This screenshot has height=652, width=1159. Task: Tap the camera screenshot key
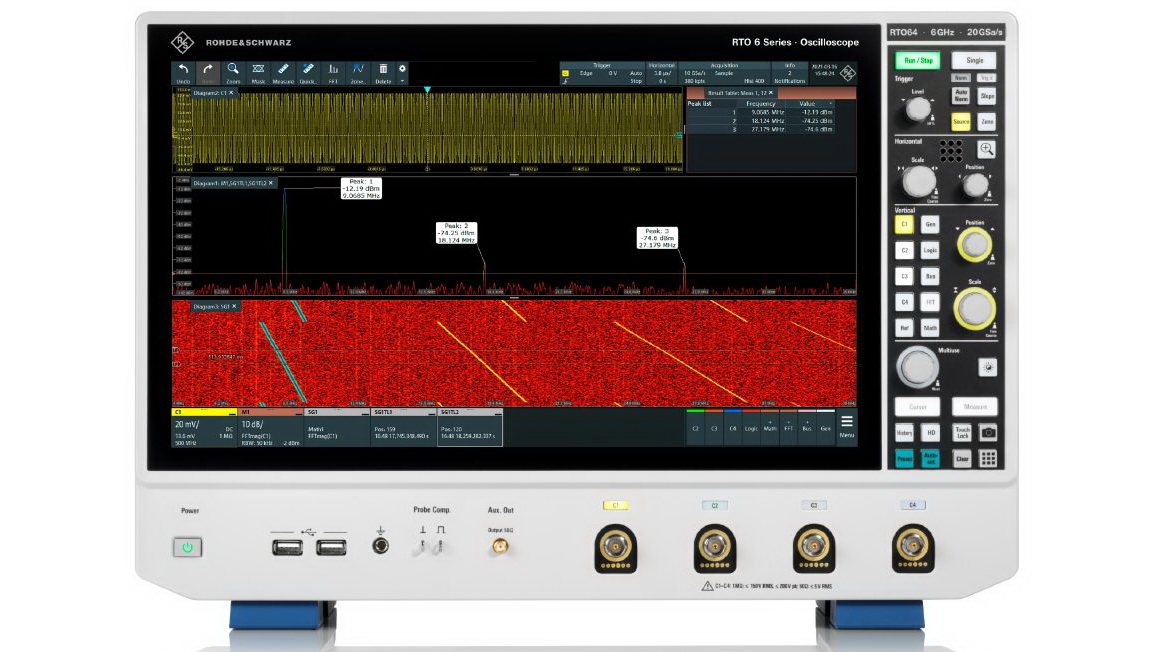point(988,433)
